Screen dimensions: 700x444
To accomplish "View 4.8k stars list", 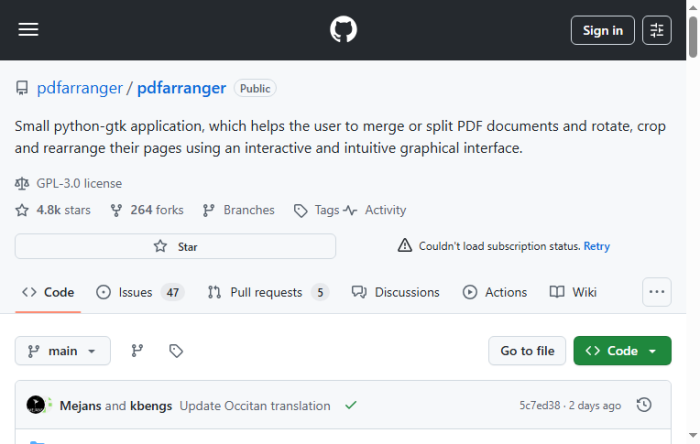I will tap(63, 210).
